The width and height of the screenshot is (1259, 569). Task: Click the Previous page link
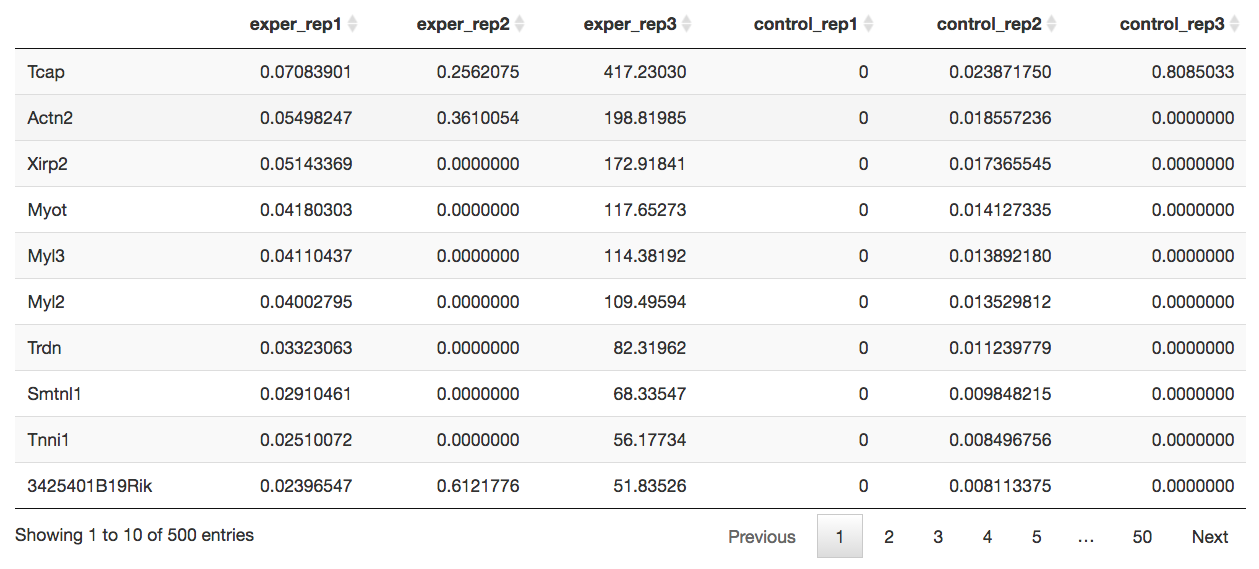(762, 537)
